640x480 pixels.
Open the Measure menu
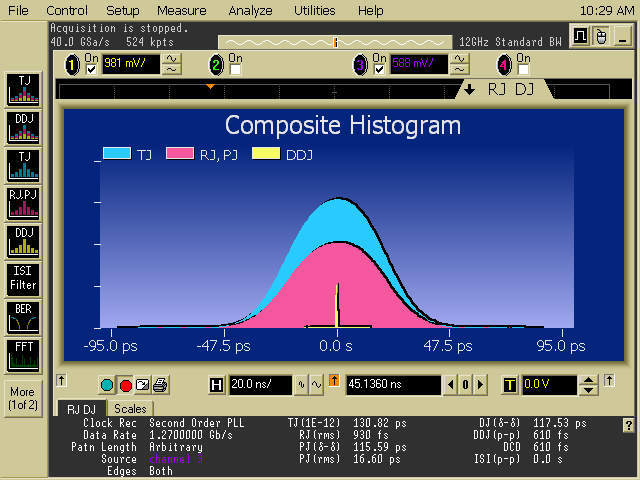[x=181, y=10]
